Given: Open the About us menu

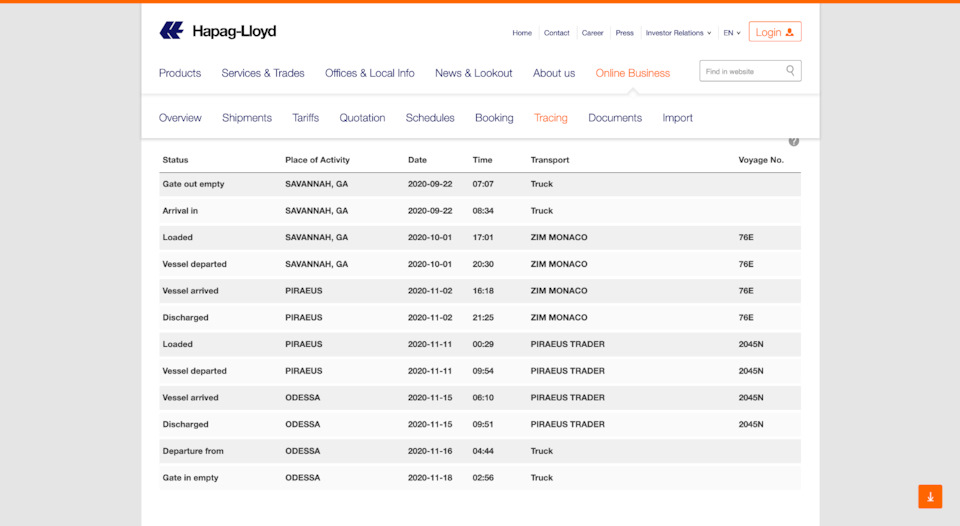Looking at the screenshot, I should click(554, 73).
